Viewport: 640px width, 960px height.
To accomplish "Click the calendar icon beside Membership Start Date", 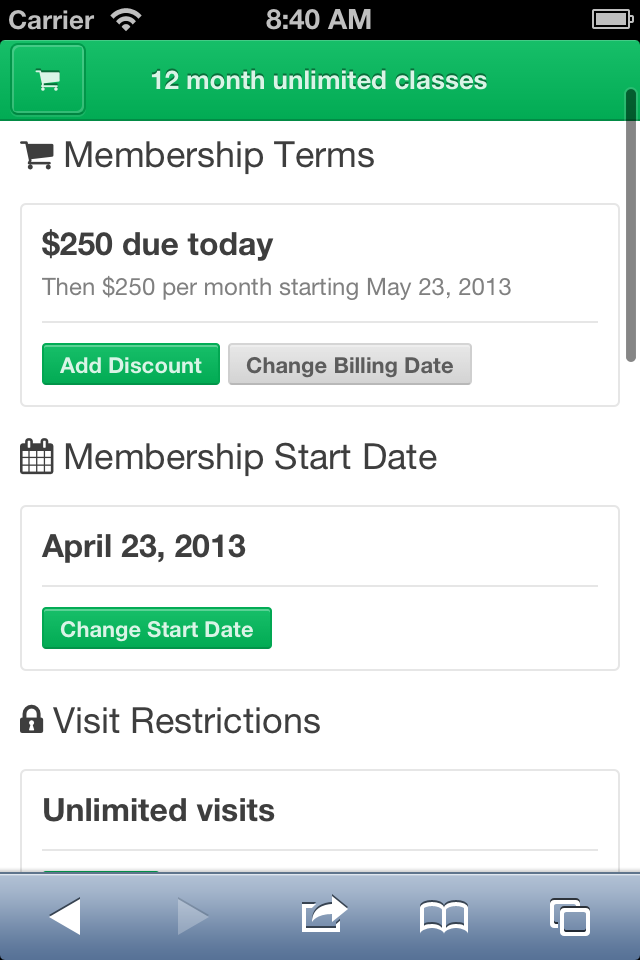I will [x=37, y=458].
